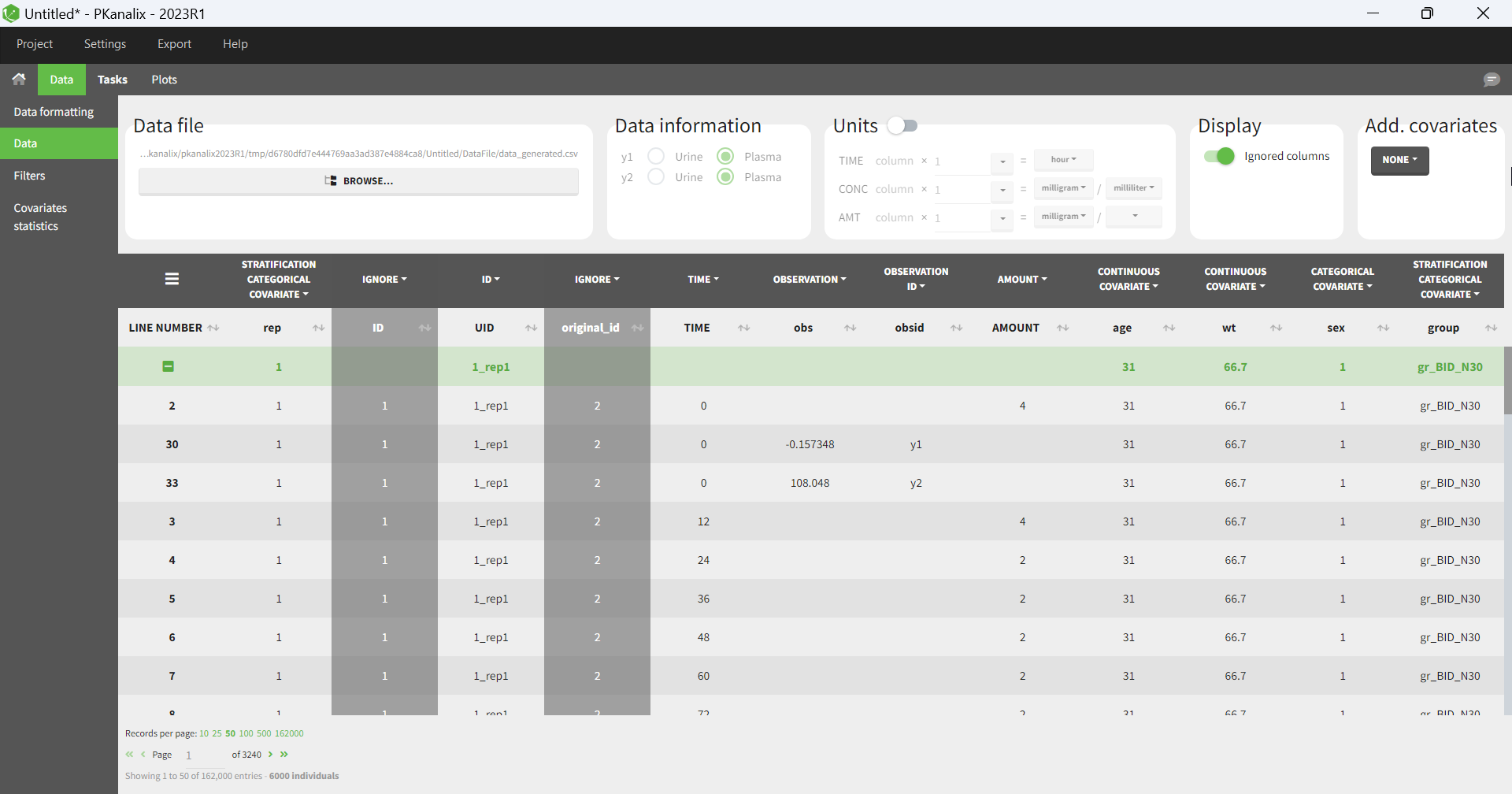Sort by the LINE NUMBER column arrows

213,328
